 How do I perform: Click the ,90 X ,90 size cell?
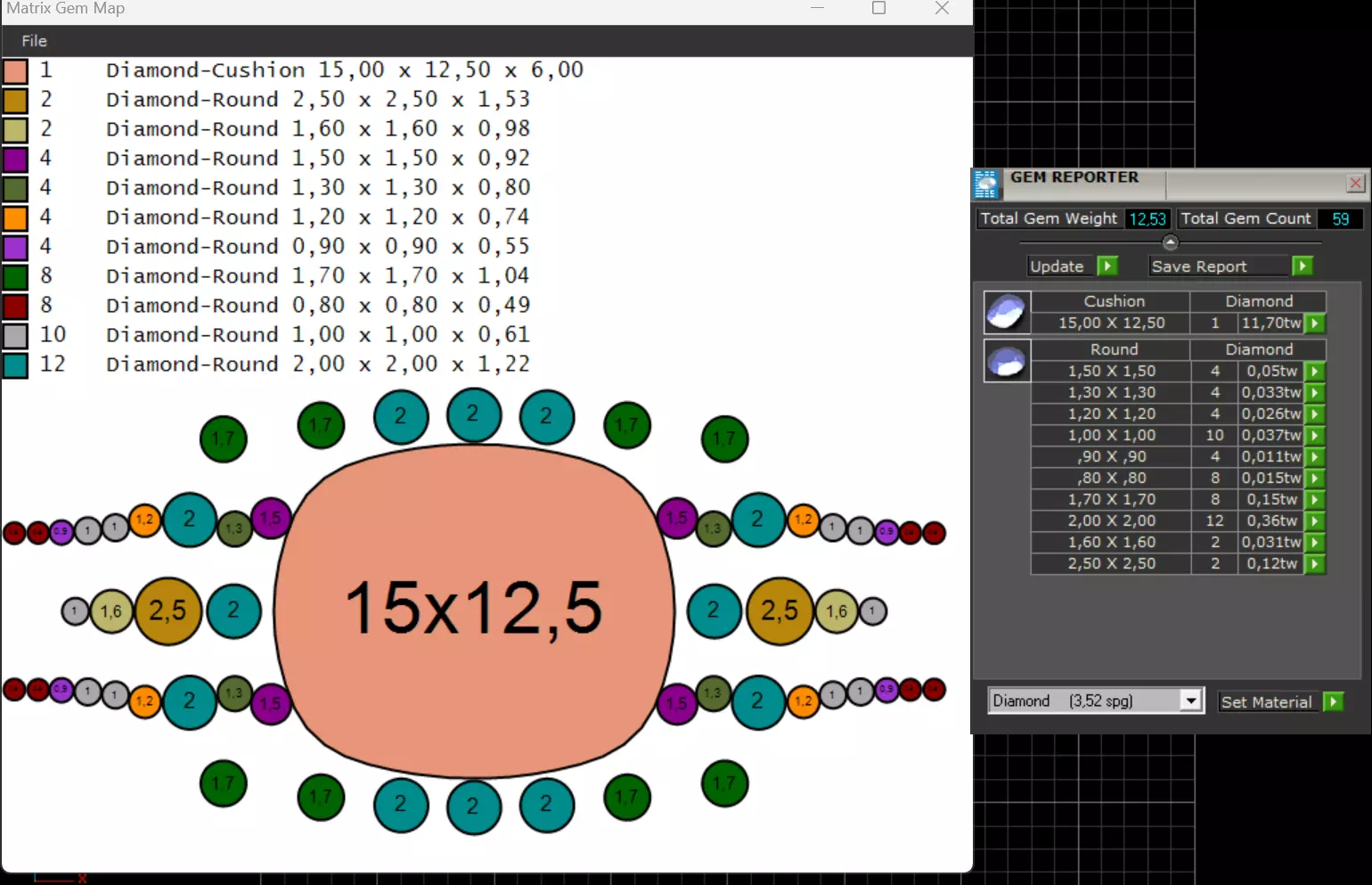(1111, 457)
